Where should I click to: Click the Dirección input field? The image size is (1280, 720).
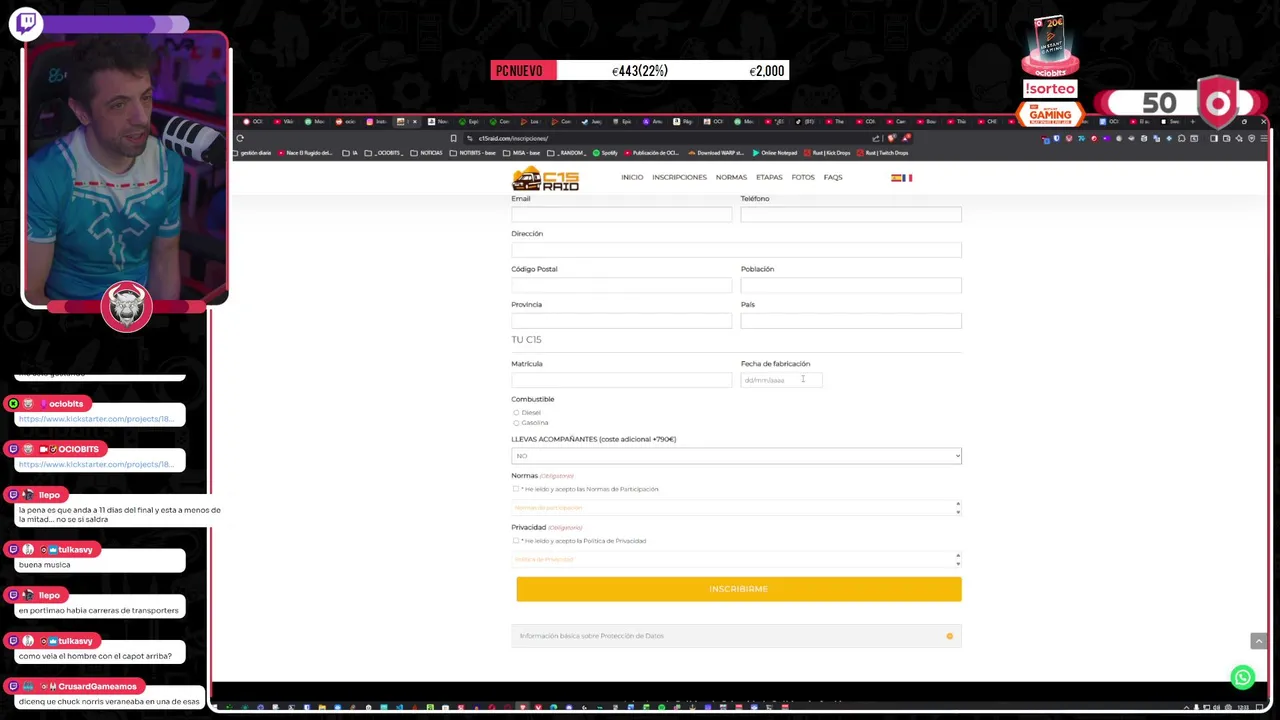point(736,249)
